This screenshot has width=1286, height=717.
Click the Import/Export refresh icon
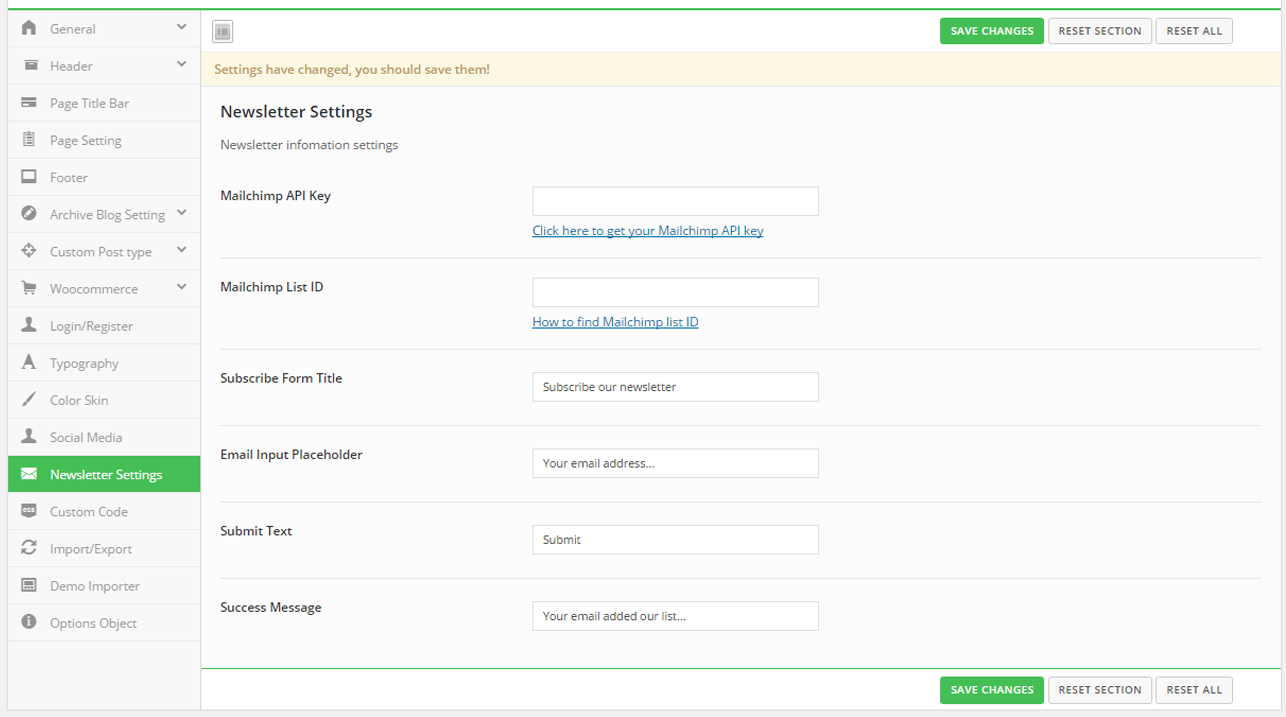(x=29, y=548)
